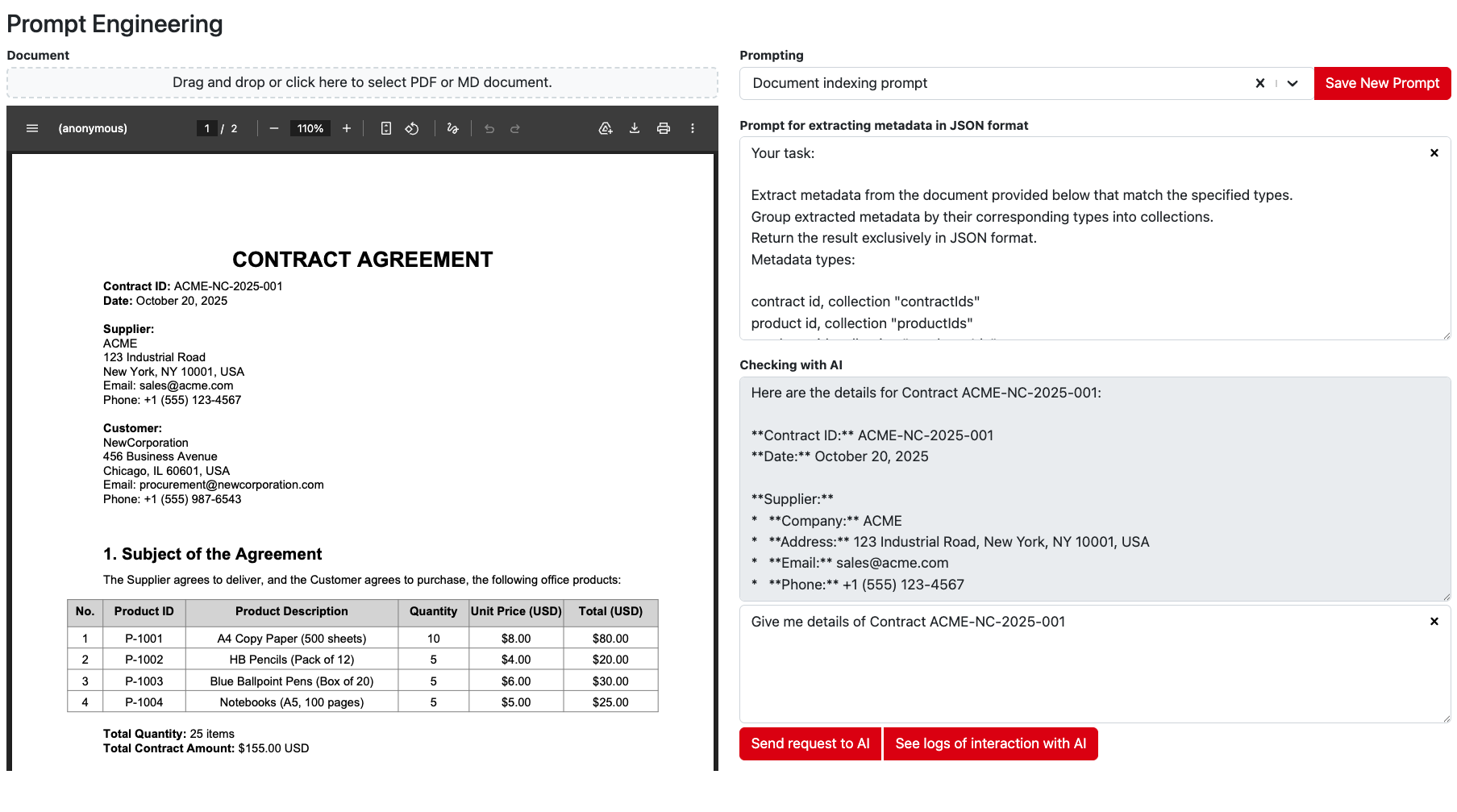Click Send request to AI
Image resolution: width=1457 pixels, height=812 pixels.
(810, 743)
